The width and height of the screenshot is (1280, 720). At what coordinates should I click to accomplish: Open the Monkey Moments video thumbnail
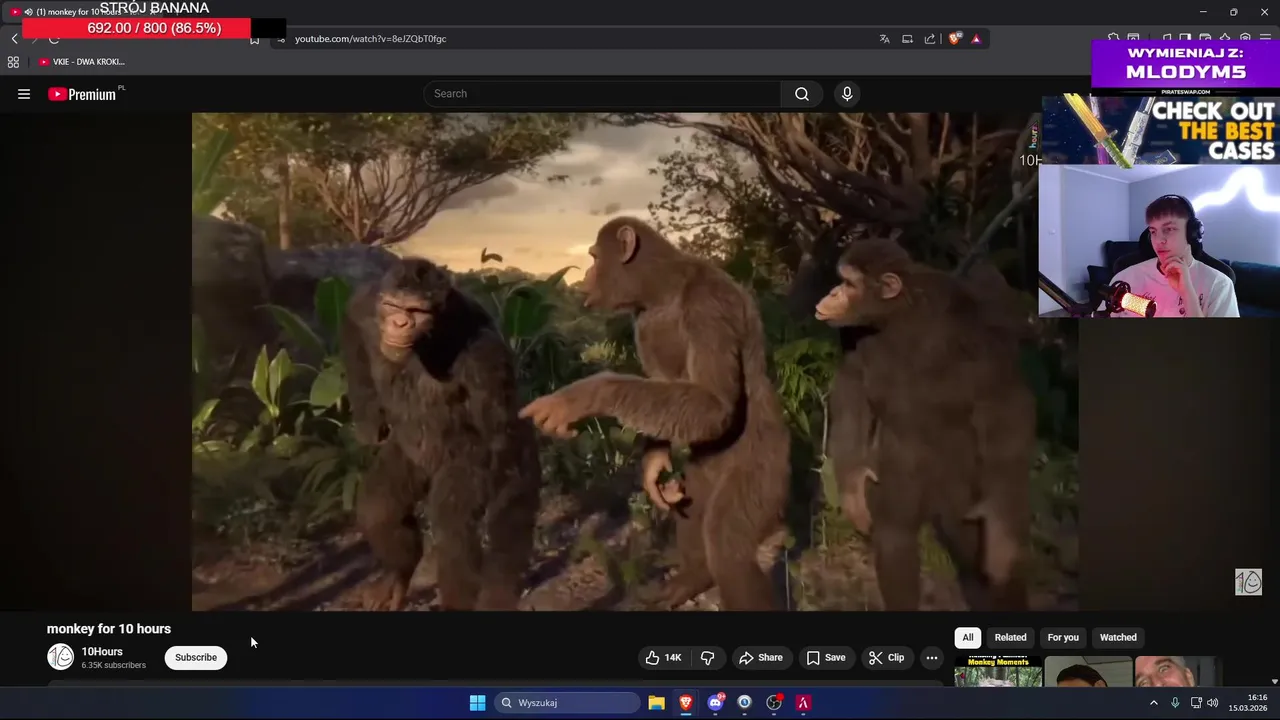(998, 672)
